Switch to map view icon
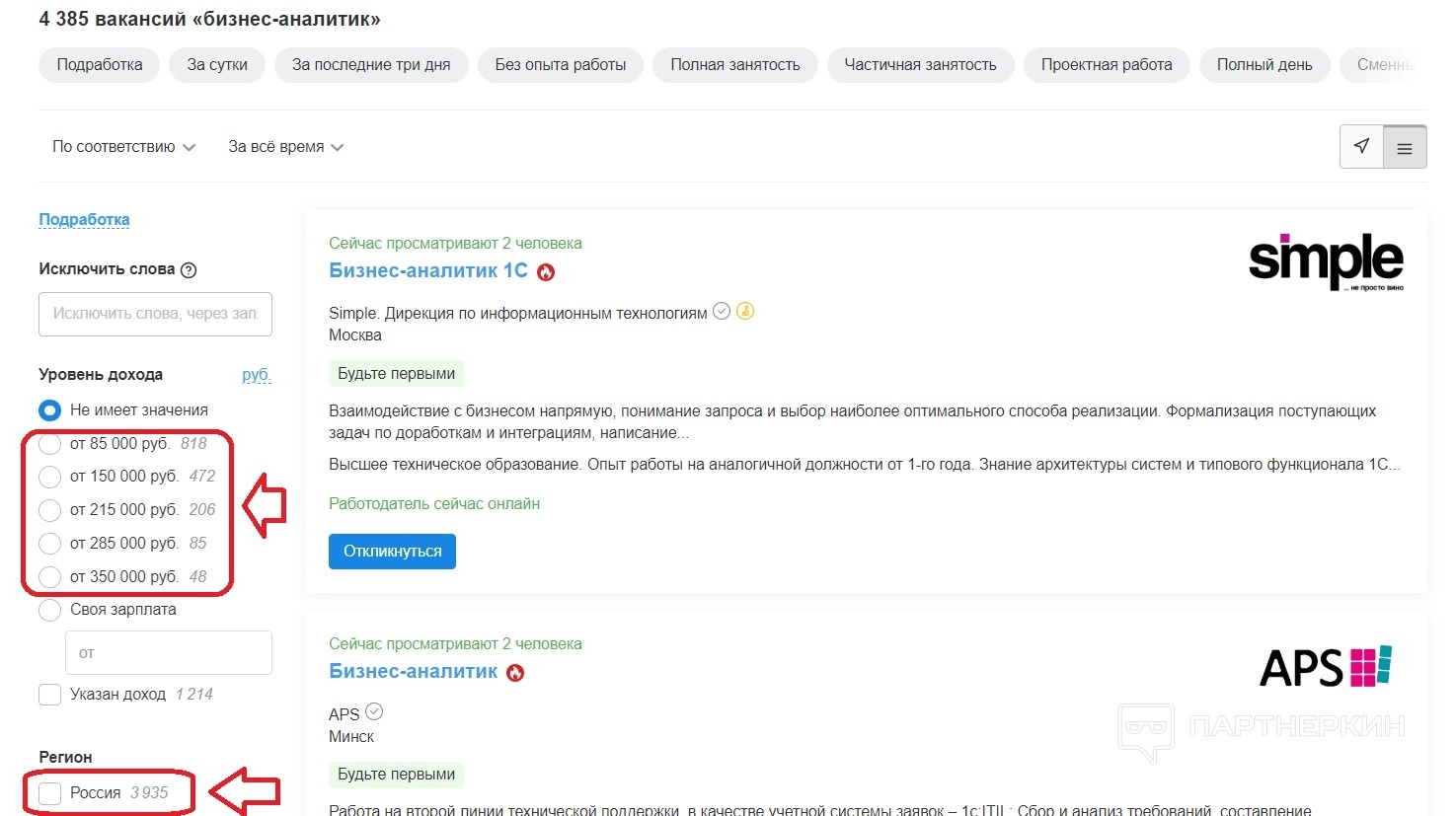This screenshot has height=816, width=1456. [x=1361, y=147]
